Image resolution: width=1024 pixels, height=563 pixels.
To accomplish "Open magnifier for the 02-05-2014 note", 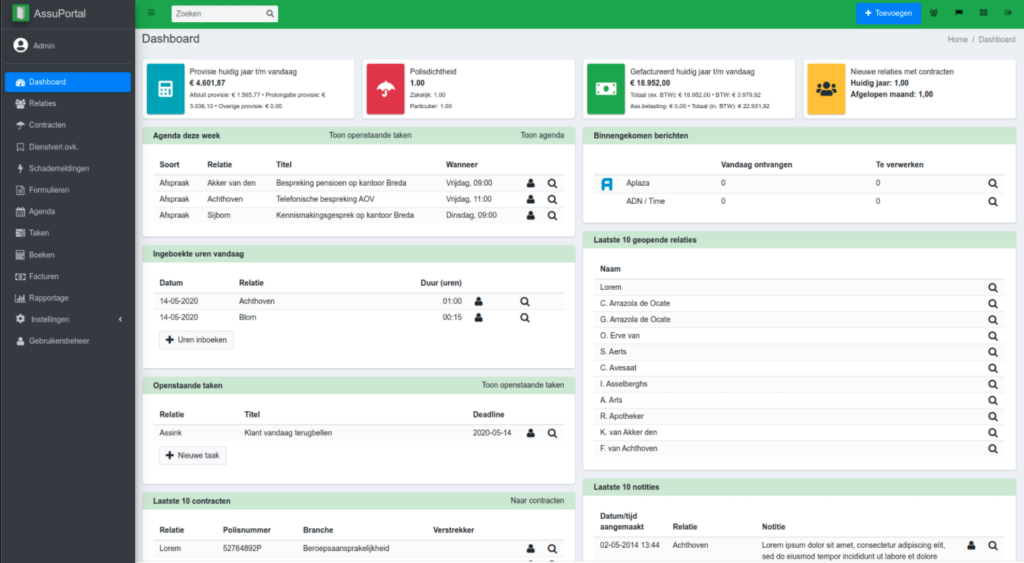I will point(993,545).
